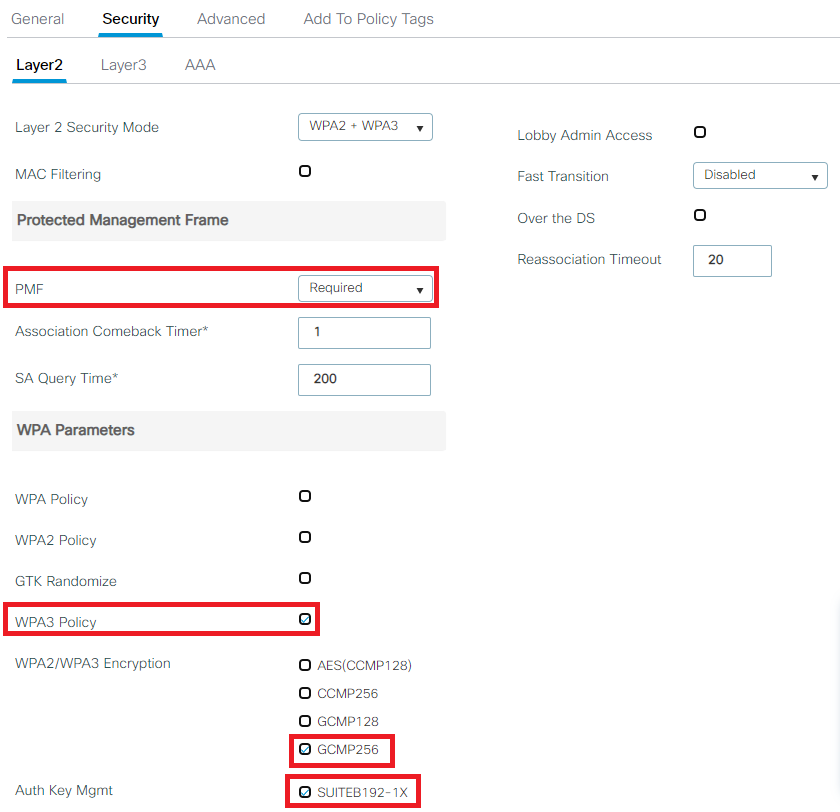
Task: Open Layer 2 Security Mode dropdown
Action: click(365, 127)
